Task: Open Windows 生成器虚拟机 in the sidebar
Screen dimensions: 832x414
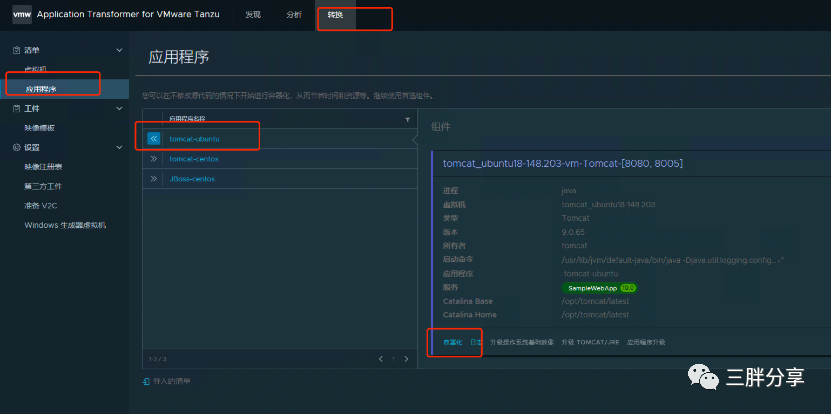Action: (x=65, y=225)
